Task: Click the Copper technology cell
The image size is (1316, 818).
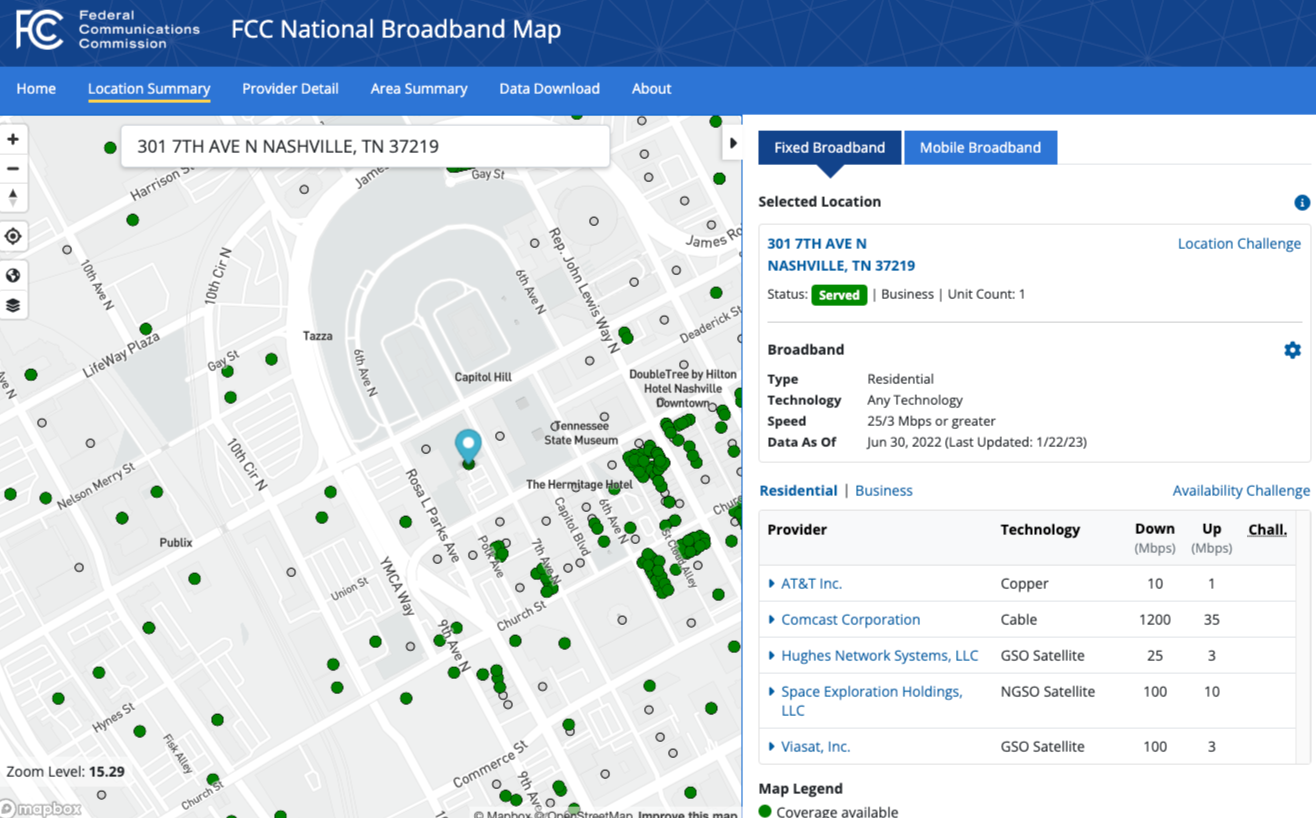Action: pyautogui.click(x=1024, y=583)
